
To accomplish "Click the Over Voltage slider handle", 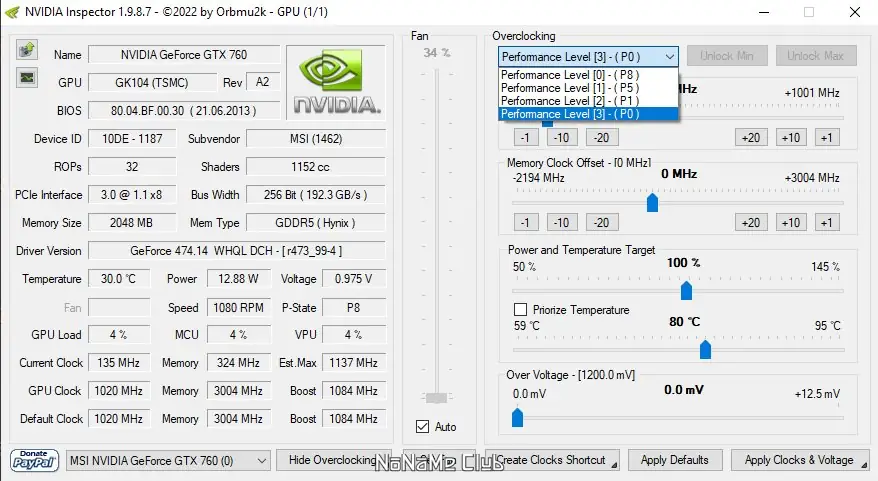I will (517, 417).
